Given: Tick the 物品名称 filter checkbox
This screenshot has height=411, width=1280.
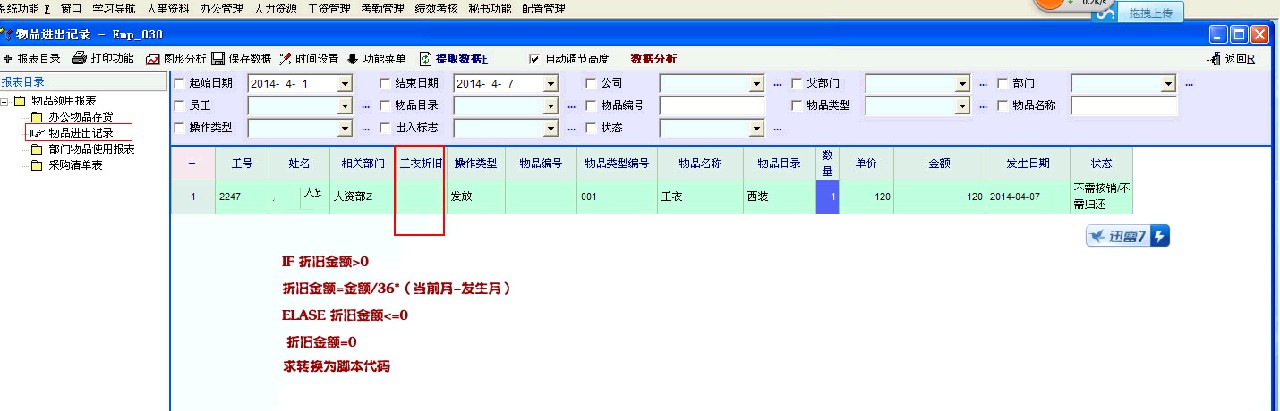Looking at the screenshot, I should click(1003, 105).
